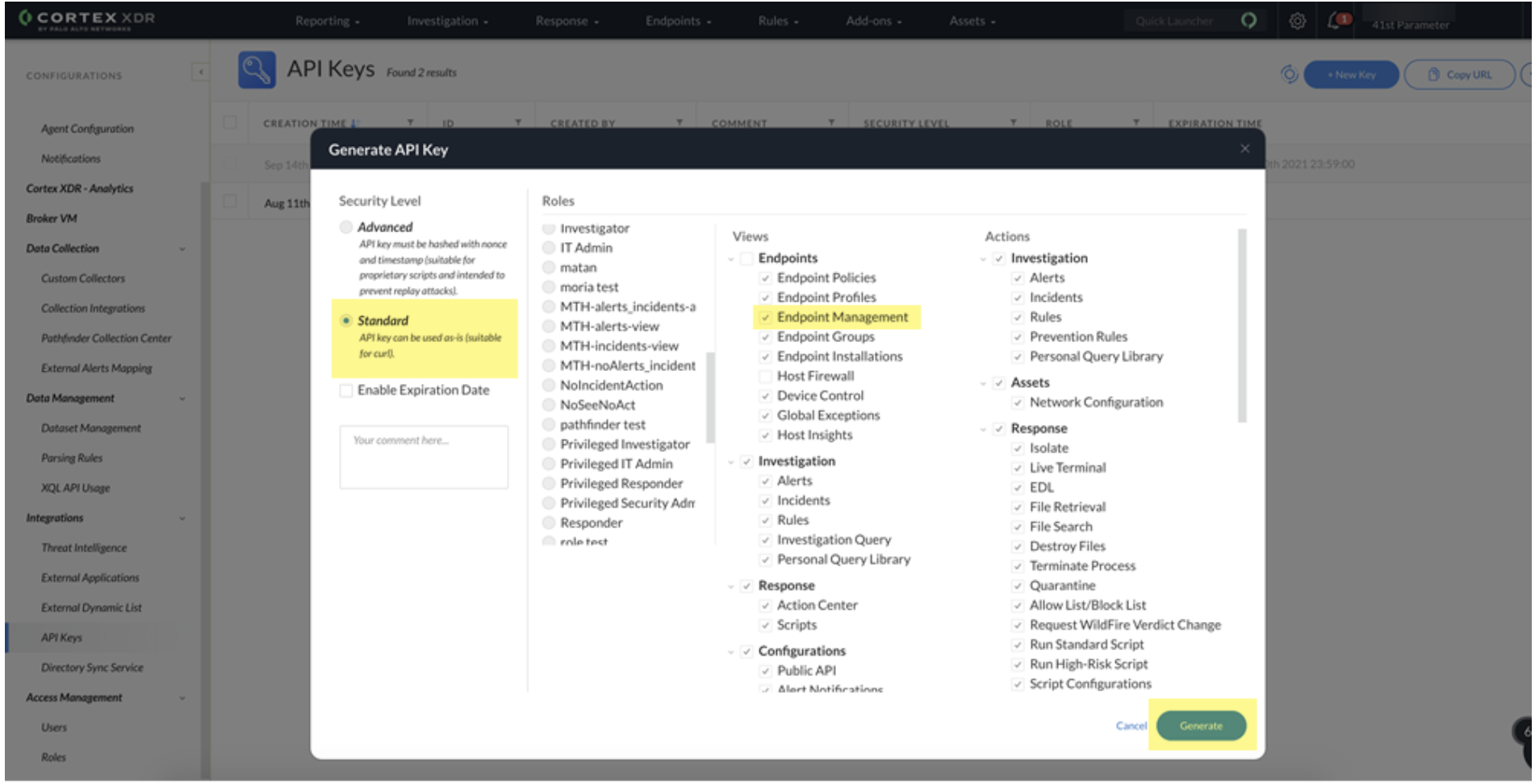Click the actions panel scrollbar

coord(1241,326)
